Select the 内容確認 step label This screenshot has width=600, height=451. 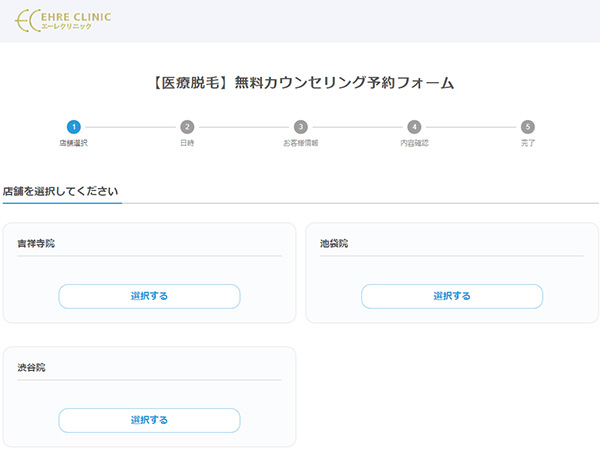[x=414, y=144]
